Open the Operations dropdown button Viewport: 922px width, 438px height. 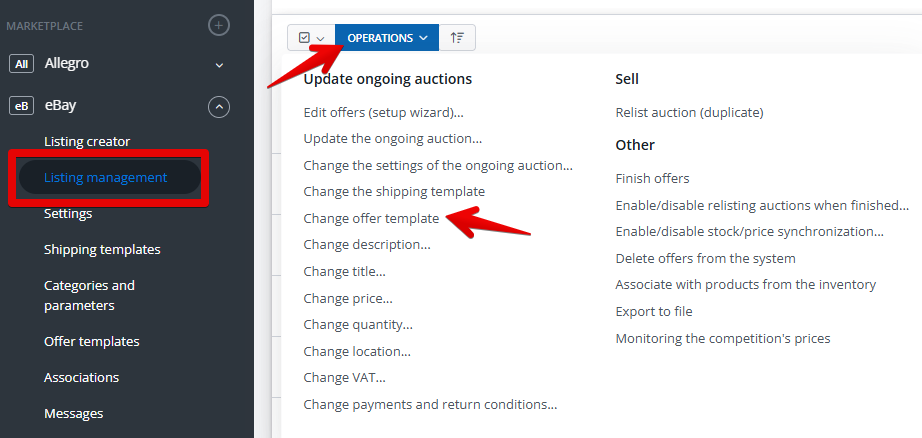point(387,38)
